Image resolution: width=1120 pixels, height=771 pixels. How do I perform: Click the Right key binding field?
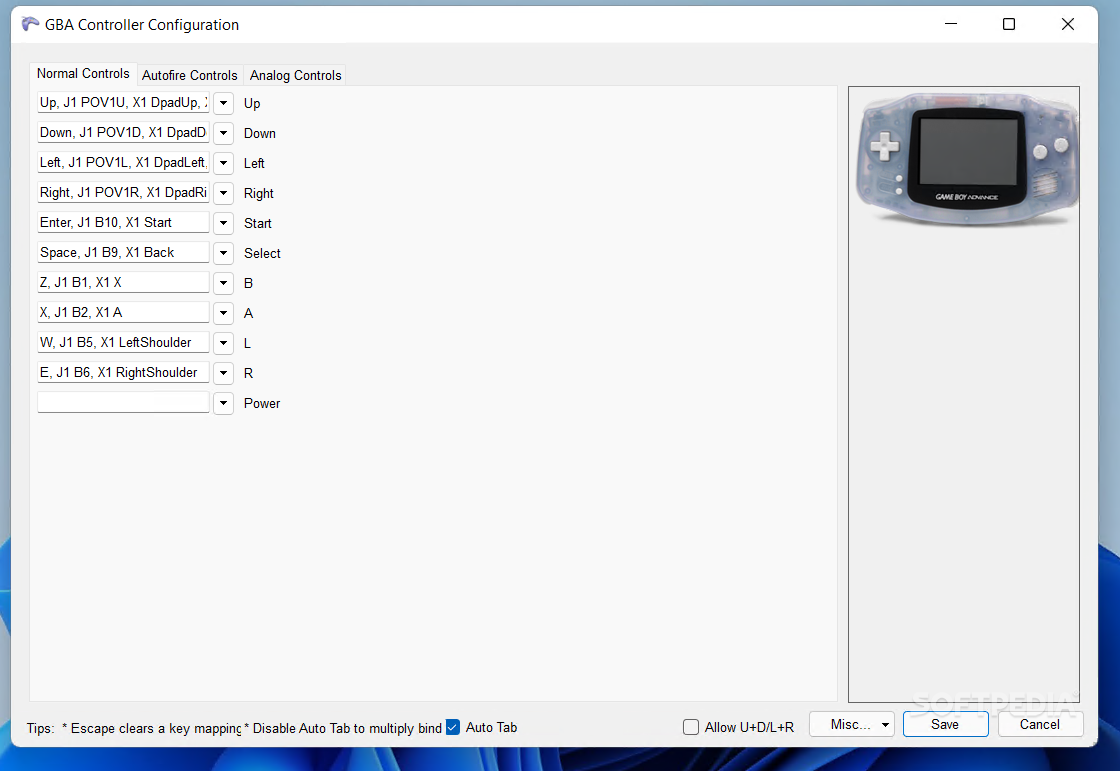(x=124, y=192)
